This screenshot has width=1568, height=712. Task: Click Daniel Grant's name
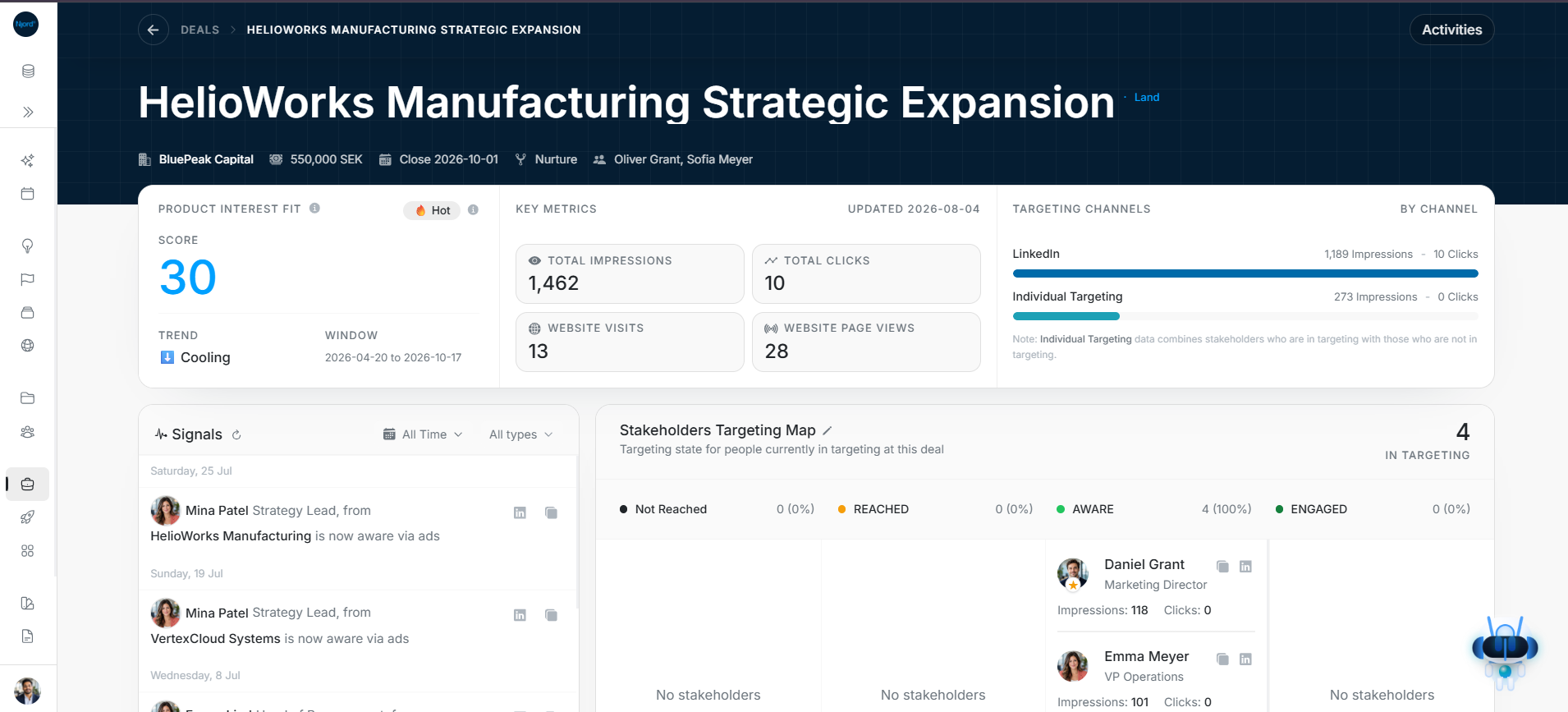[1144, 564]
